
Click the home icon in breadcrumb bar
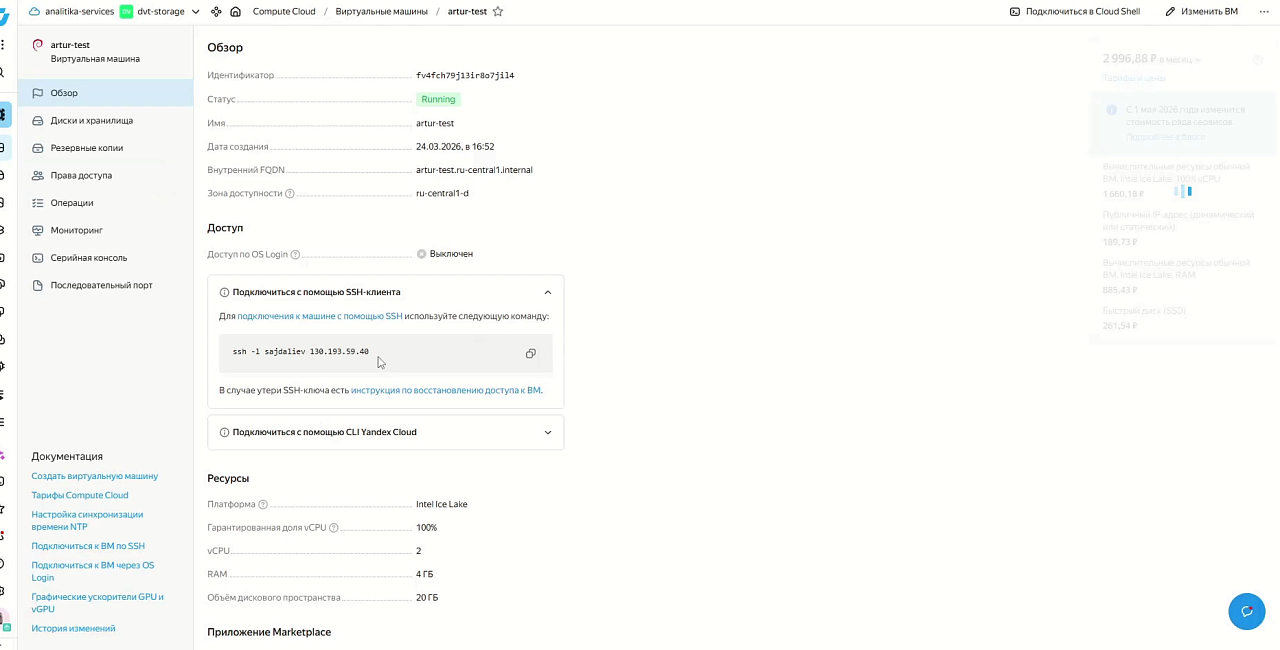pos(236,11)
